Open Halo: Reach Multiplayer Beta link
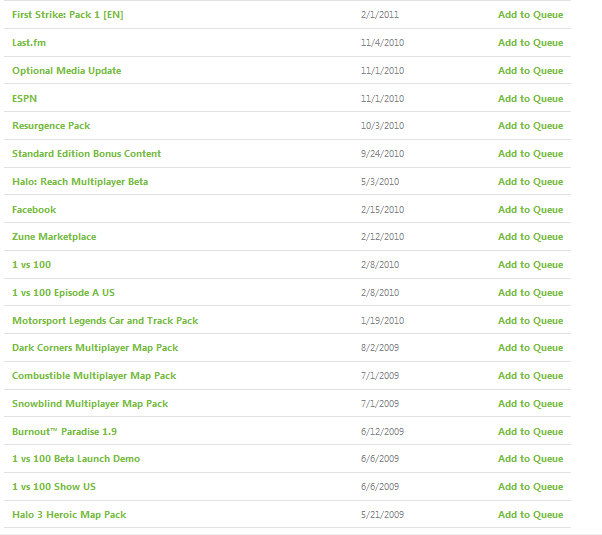602x535 pixels. coord(80,182)
